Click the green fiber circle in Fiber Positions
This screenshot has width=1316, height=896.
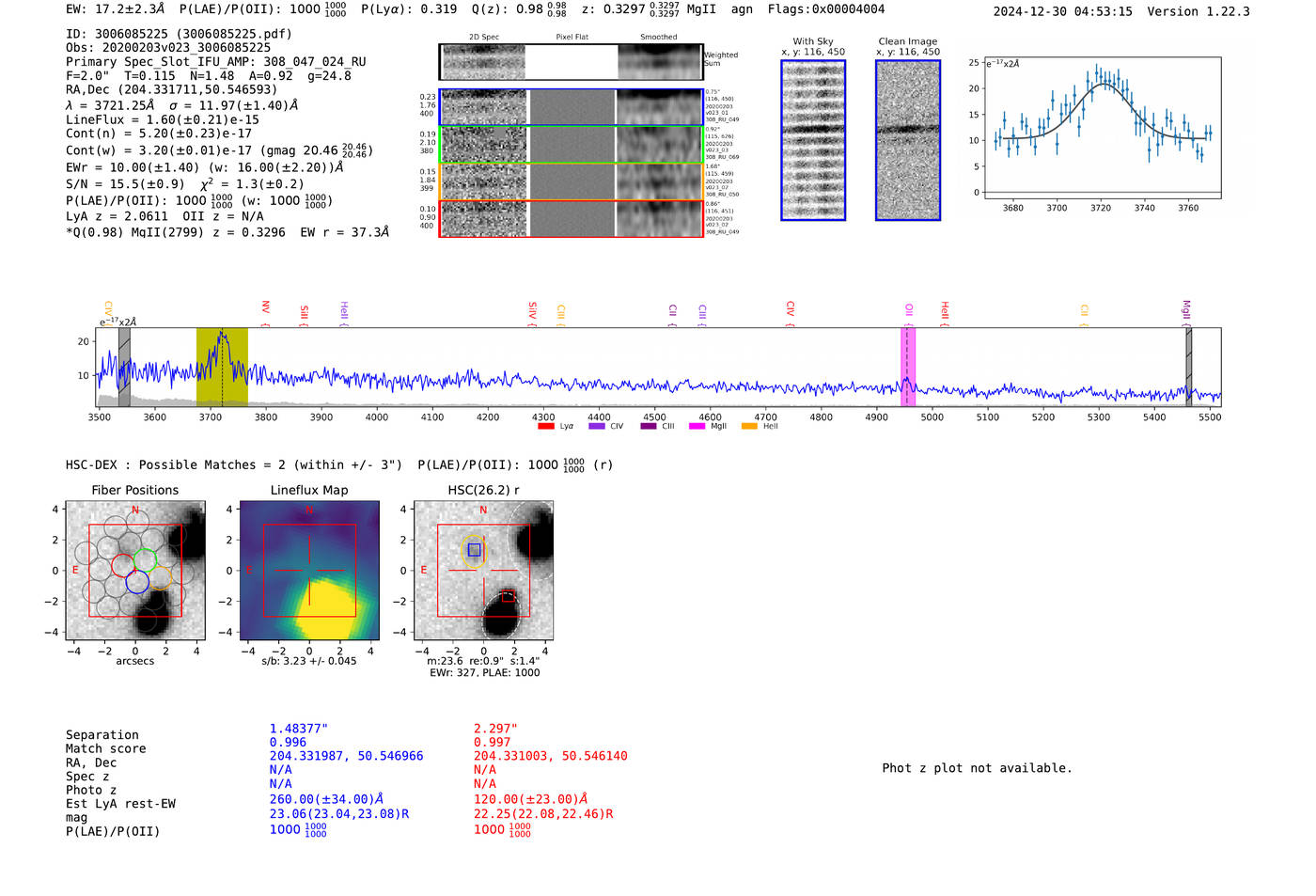145,561
